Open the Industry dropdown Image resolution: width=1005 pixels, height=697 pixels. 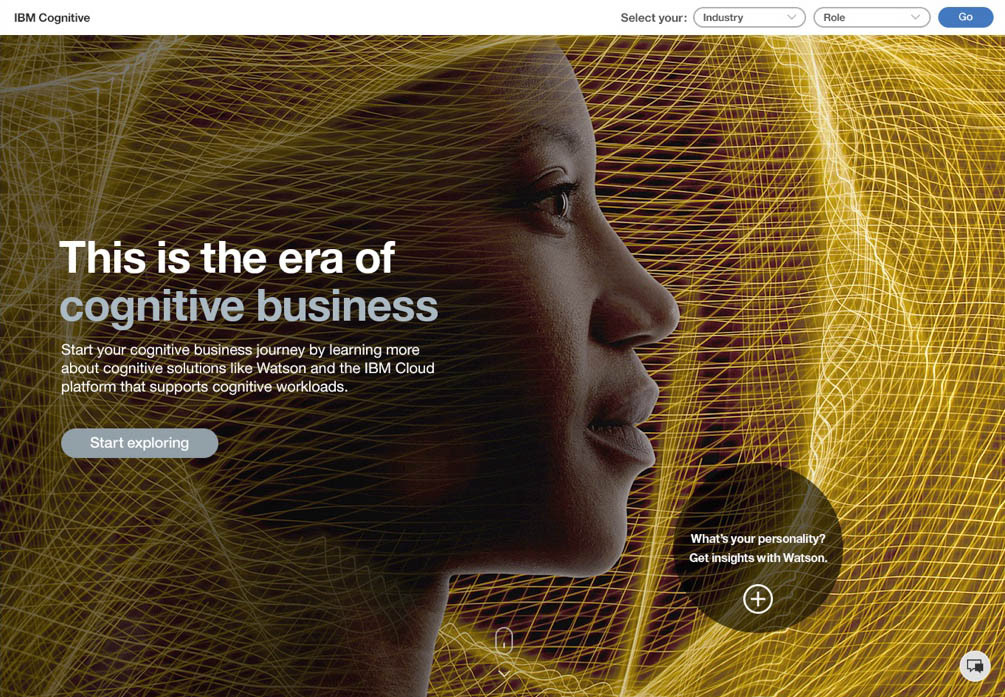click(749, 17)
